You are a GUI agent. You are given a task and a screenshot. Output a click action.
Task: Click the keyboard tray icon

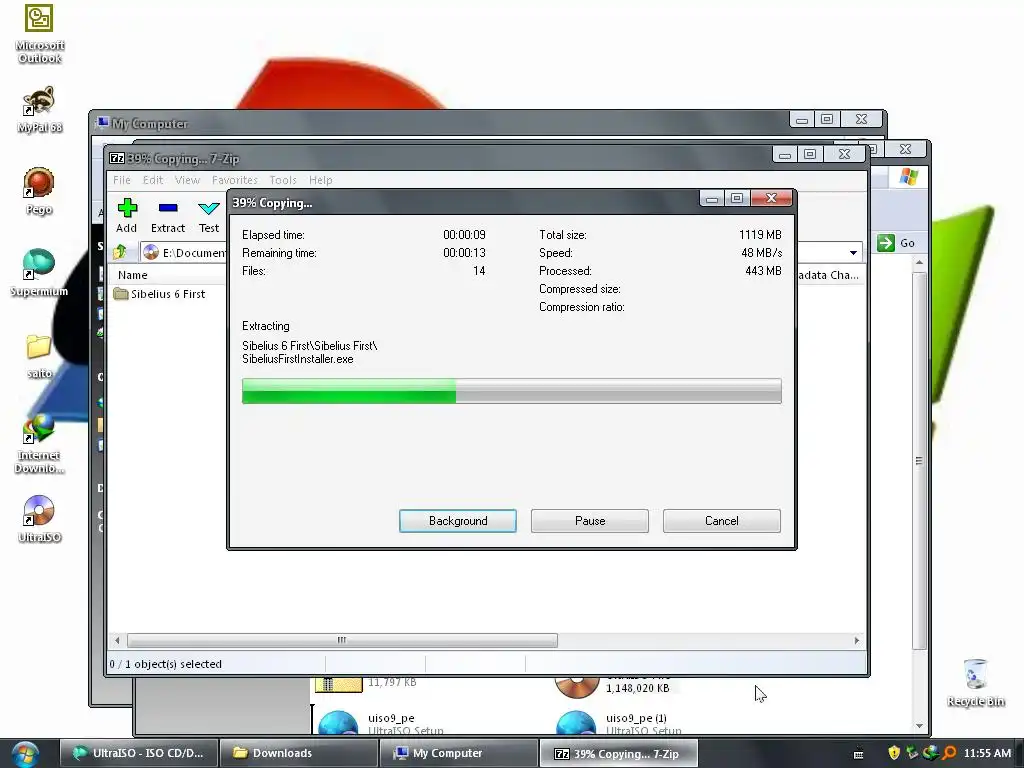[x=859, y=754]
